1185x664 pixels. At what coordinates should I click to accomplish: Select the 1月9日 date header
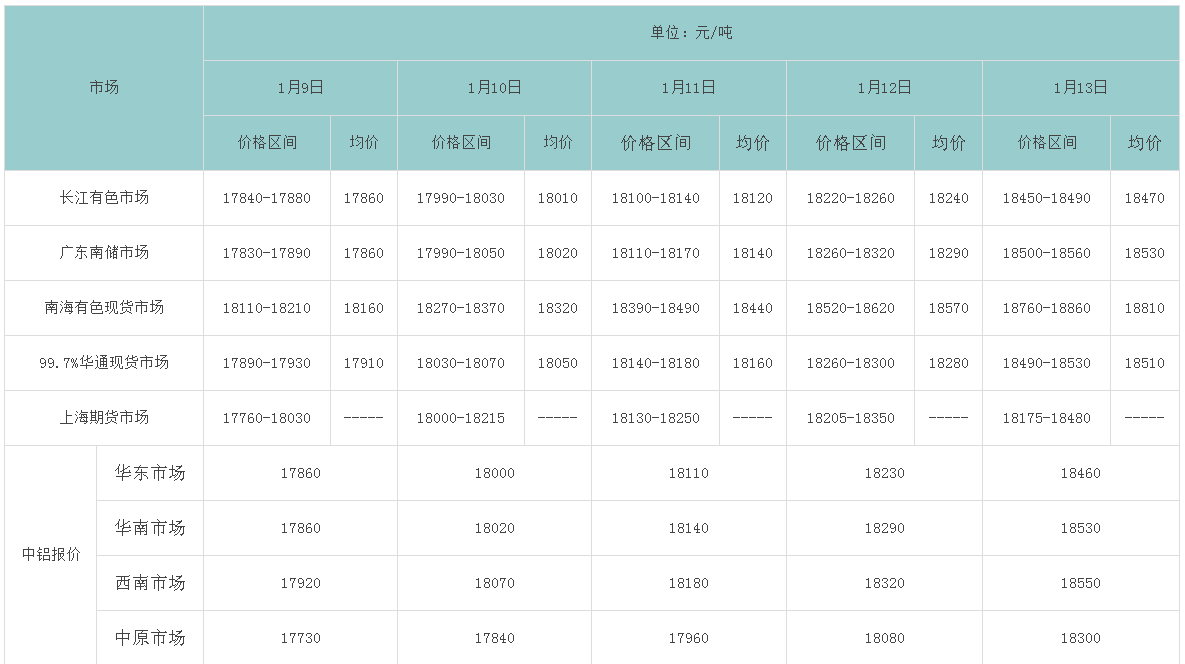point(300,88)
